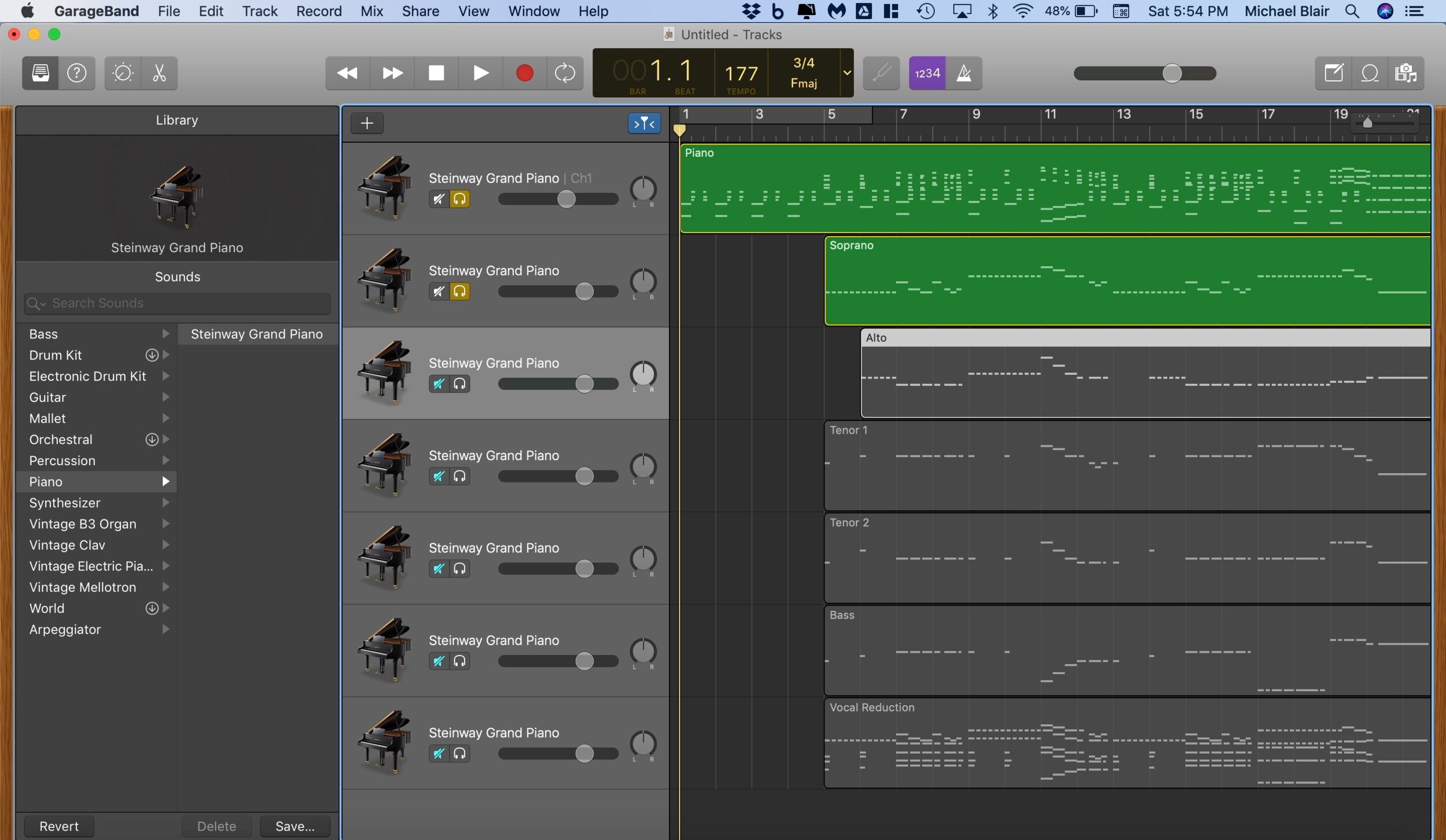Toggle solo on the Soprano MIDI region
The height and width of the screenshot is (840, 1446).
(x=459, y=291)
